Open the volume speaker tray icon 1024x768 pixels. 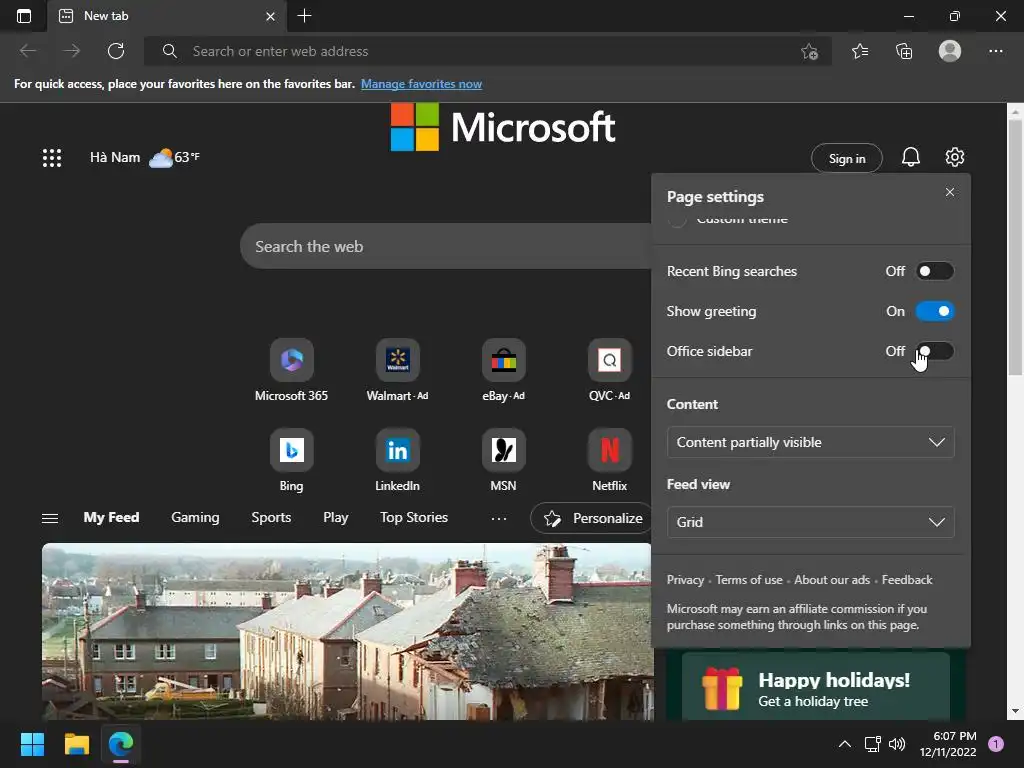tap(897, 744)
